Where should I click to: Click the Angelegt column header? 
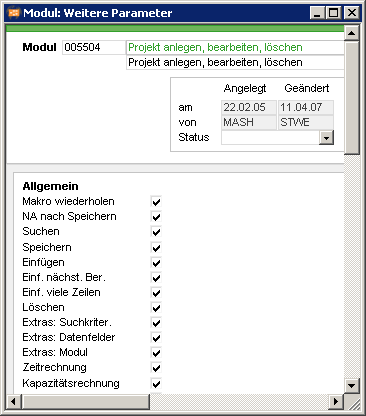[x=245, y=88]
